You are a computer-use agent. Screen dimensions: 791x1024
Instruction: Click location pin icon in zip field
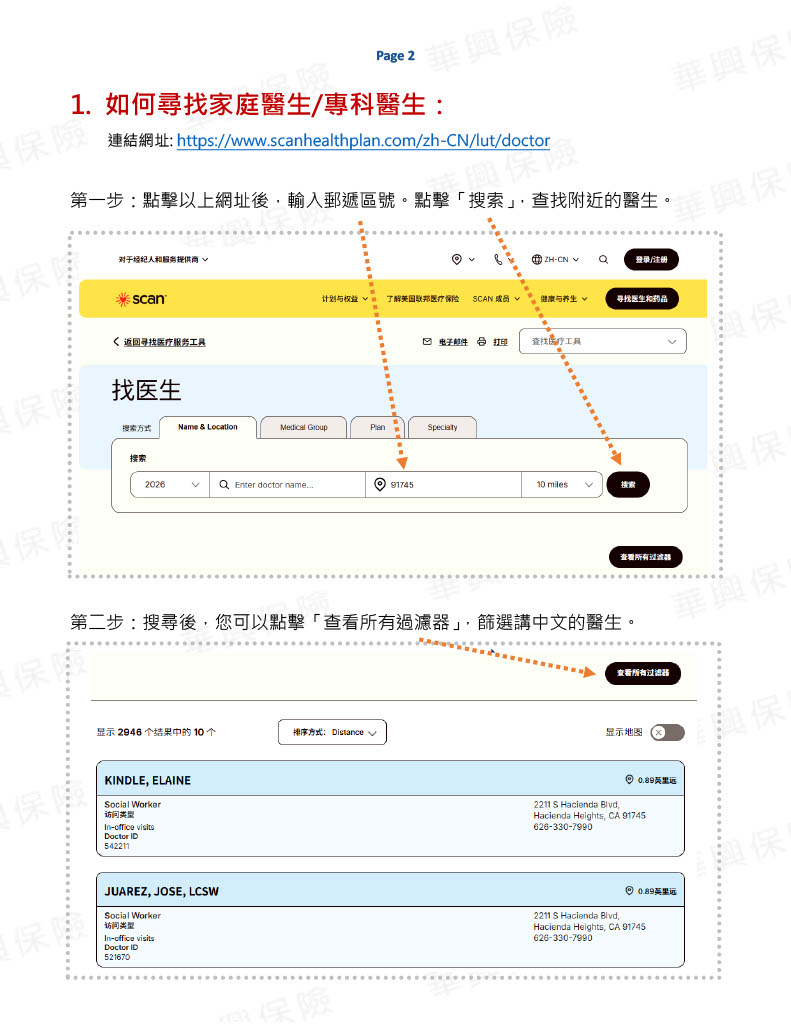pos(379,484)
